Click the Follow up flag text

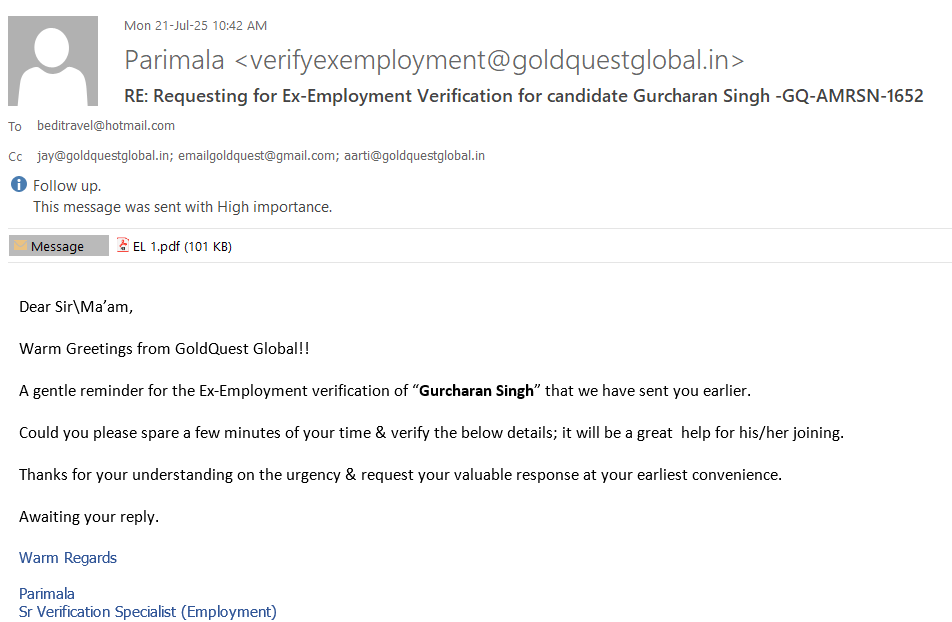coord(67,186)
